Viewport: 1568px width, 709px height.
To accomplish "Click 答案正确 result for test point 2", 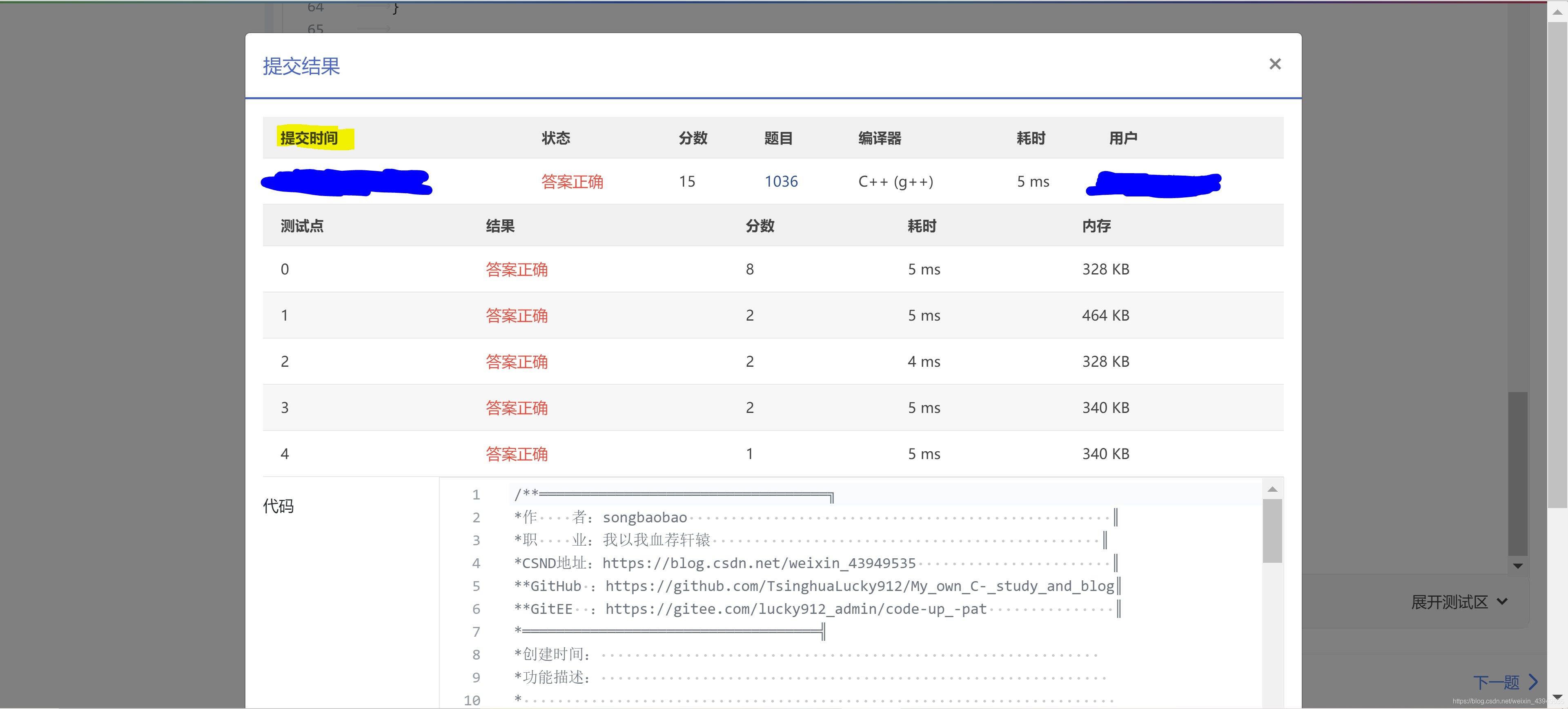I will (516, 361).
